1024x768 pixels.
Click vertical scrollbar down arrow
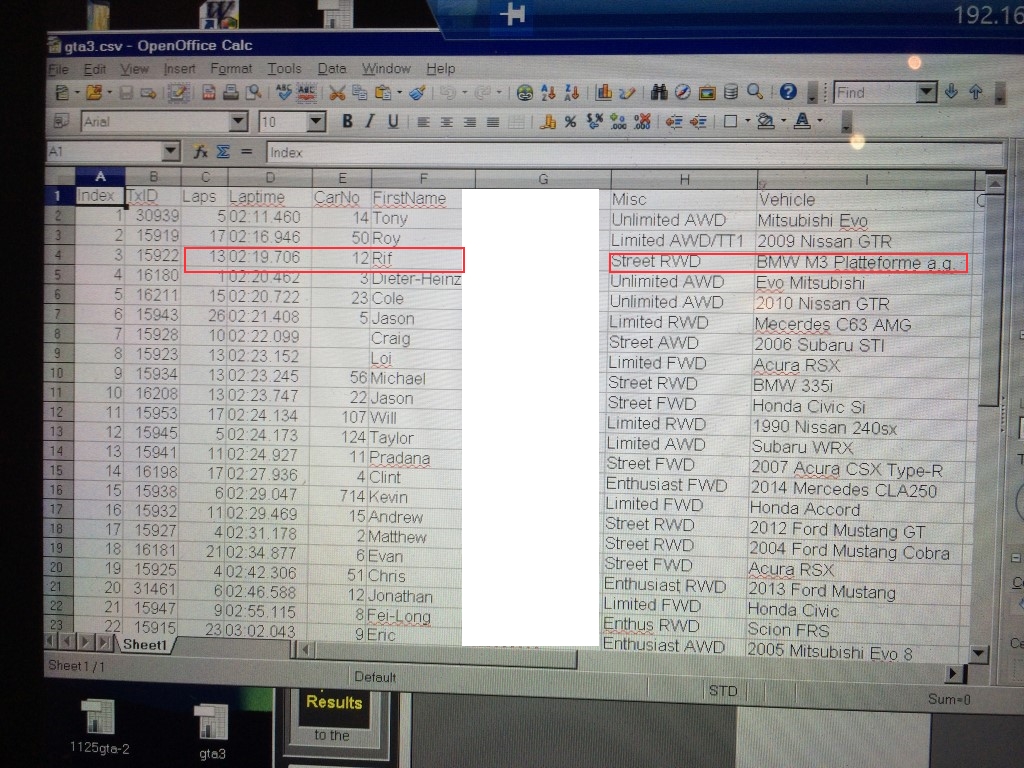tap(977, 652)
